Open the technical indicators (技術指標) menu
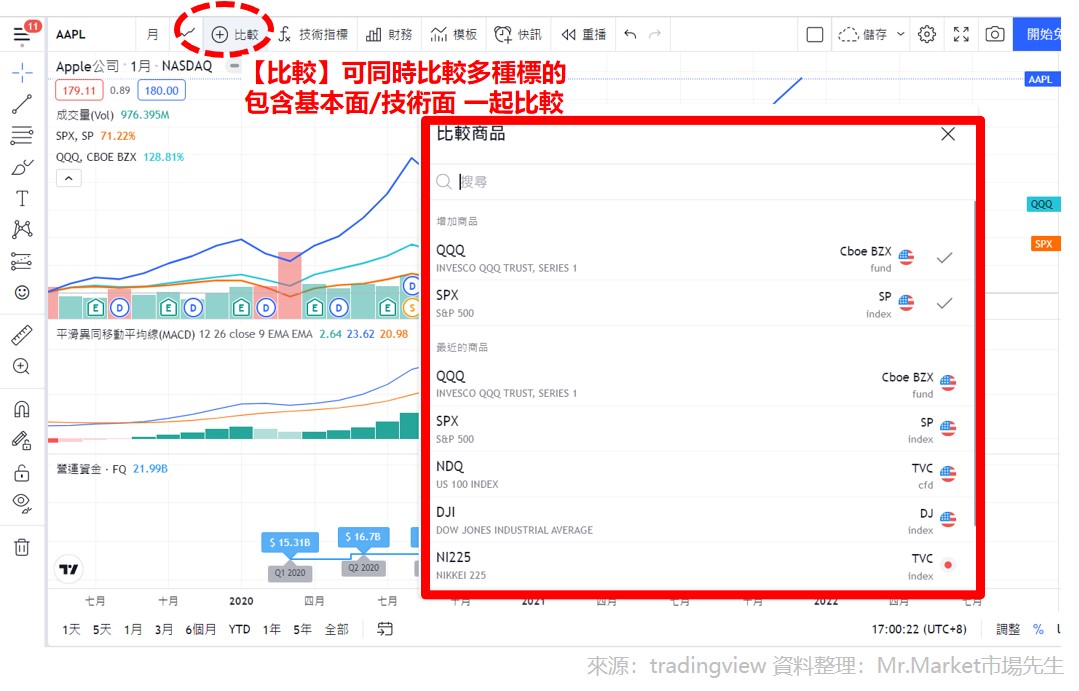 [x=314, y=34]
